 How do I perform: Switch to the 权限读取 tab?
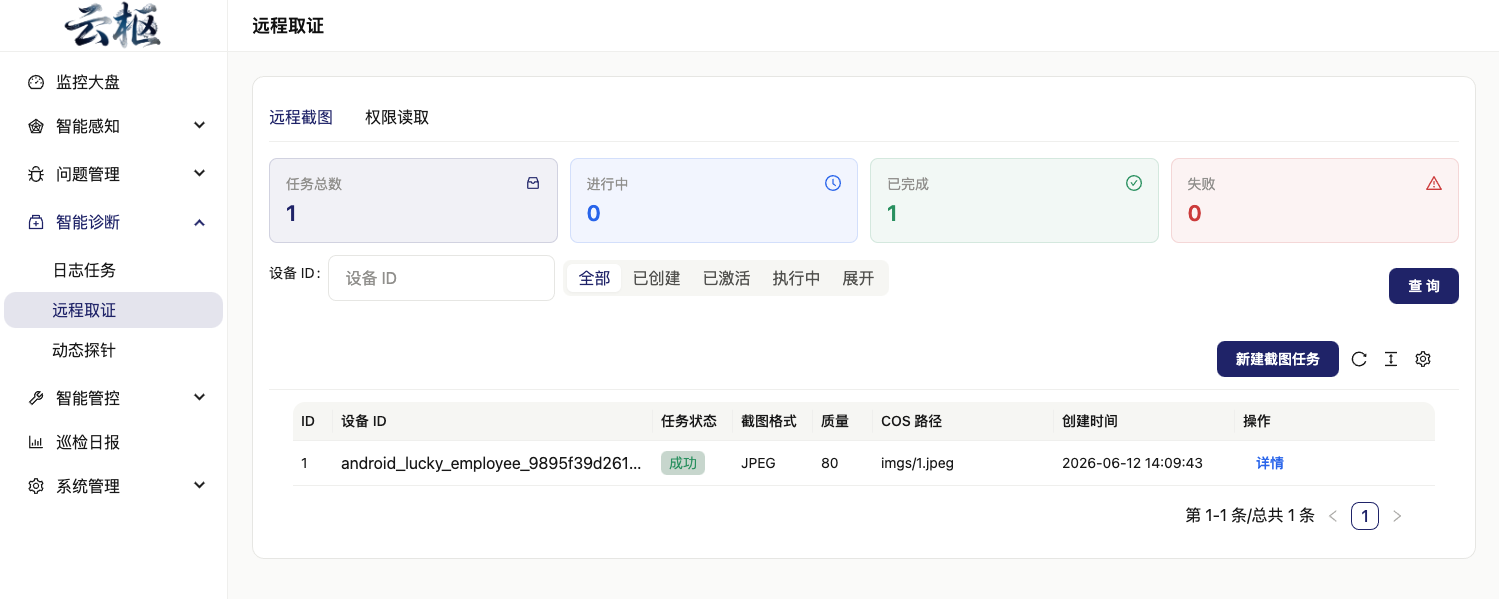point(397,117)
